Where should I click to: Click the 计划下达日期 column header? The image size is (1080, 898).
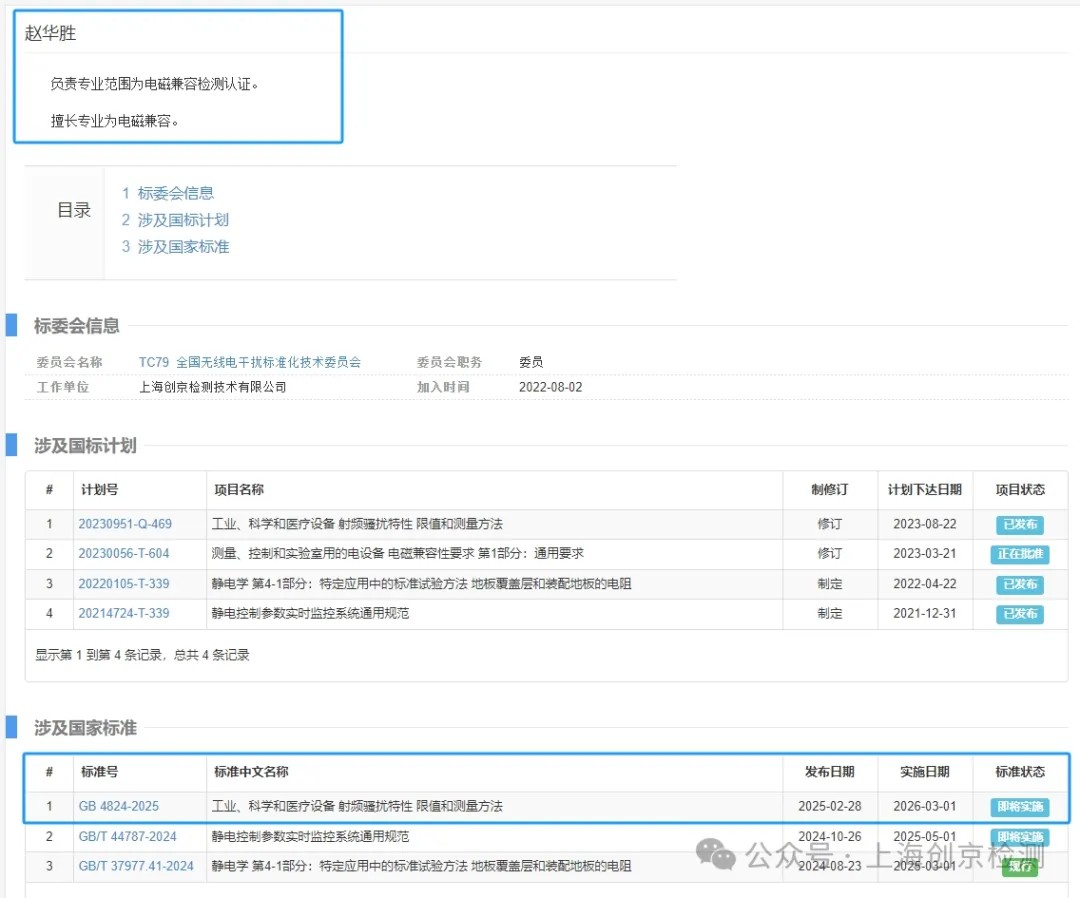[924, 490]
